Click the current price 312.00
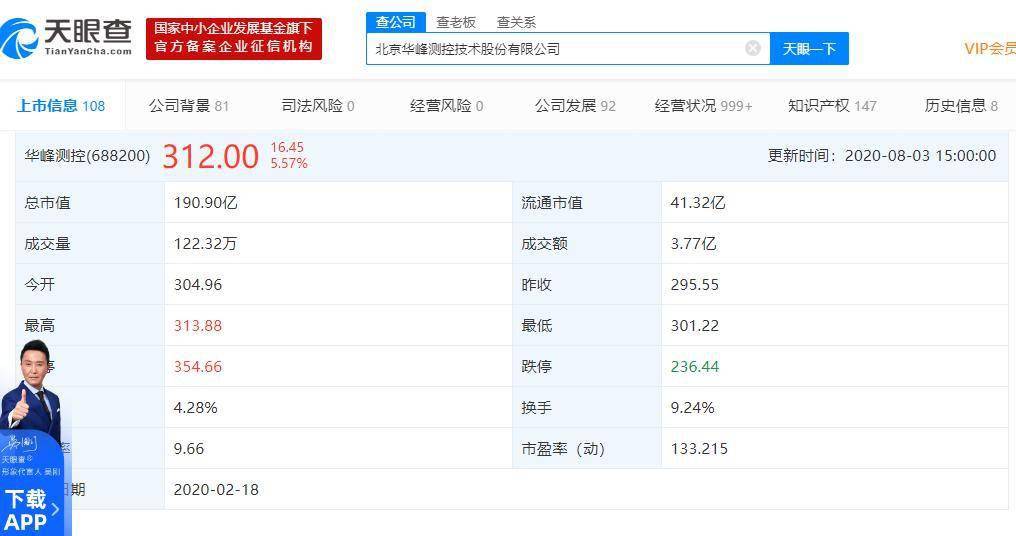The height and width of the screenshot is (536, 1016). click(x=211, y=156)
